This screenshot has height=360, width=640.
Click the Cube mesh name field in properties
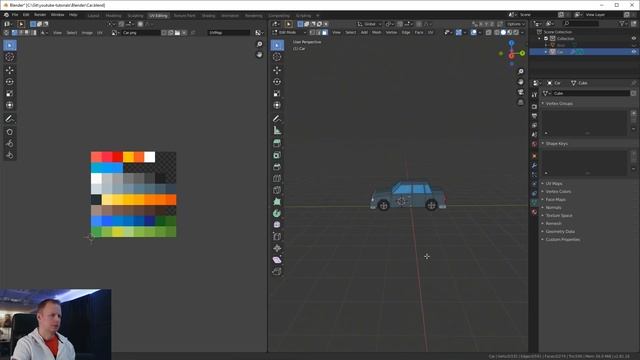pos(591,93)
